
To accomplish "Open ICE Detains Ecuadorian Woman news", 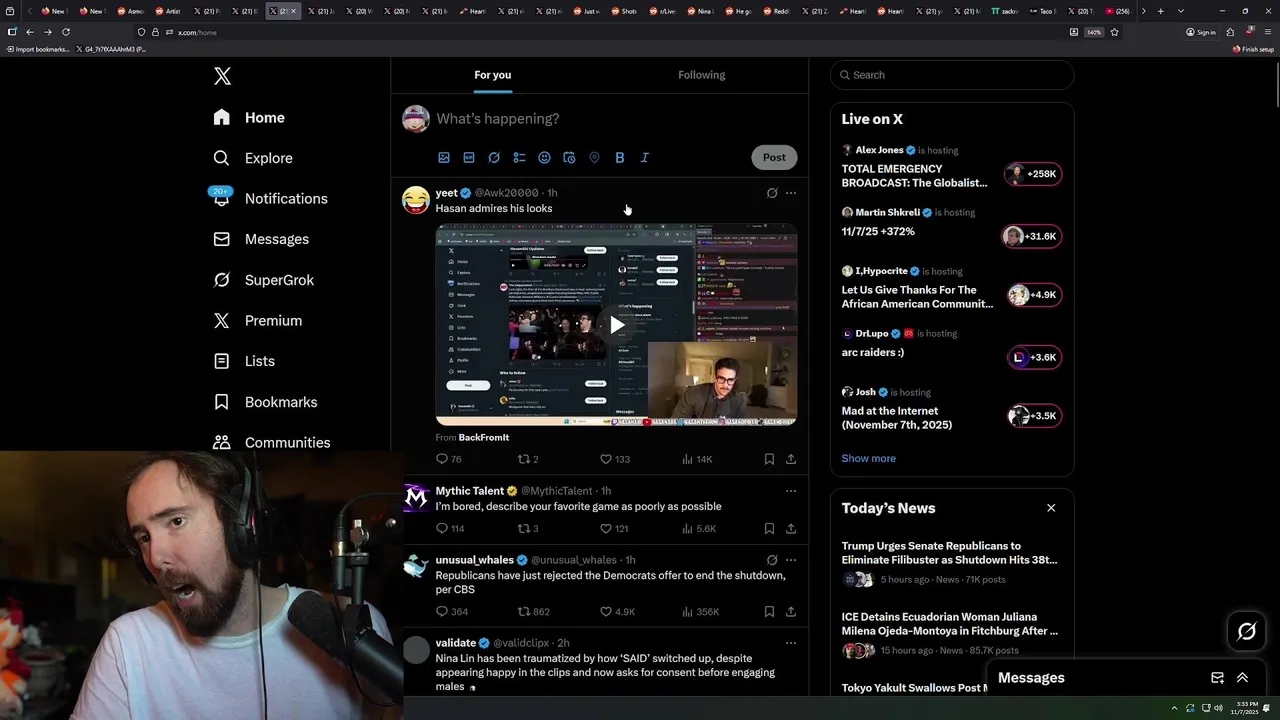I will tap(949, 624).
